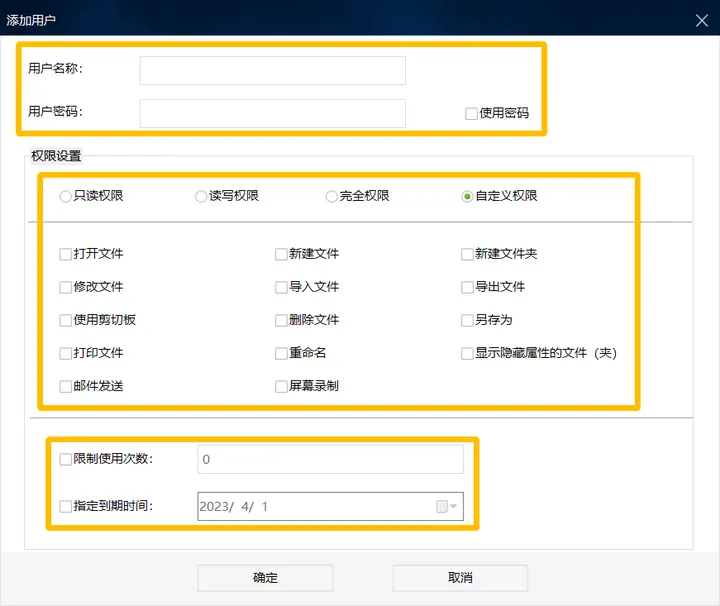Click the 用户密码 input field
The width and height of the screenshot is (720, 606).
click(x=272, y=113)
